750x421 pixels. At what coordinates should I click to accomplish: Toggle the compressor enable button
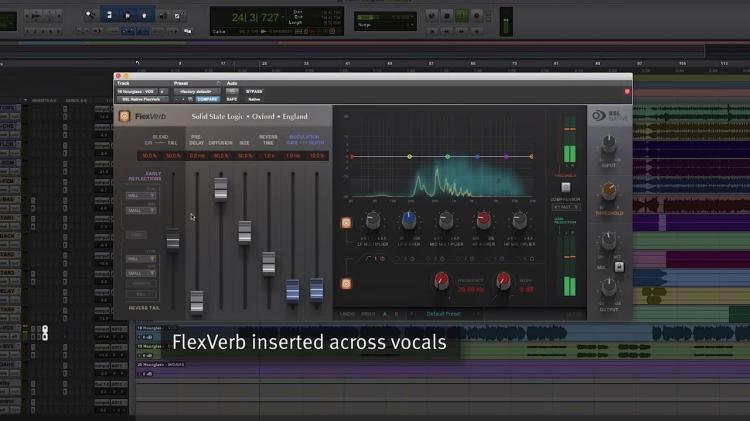(565, 187)
